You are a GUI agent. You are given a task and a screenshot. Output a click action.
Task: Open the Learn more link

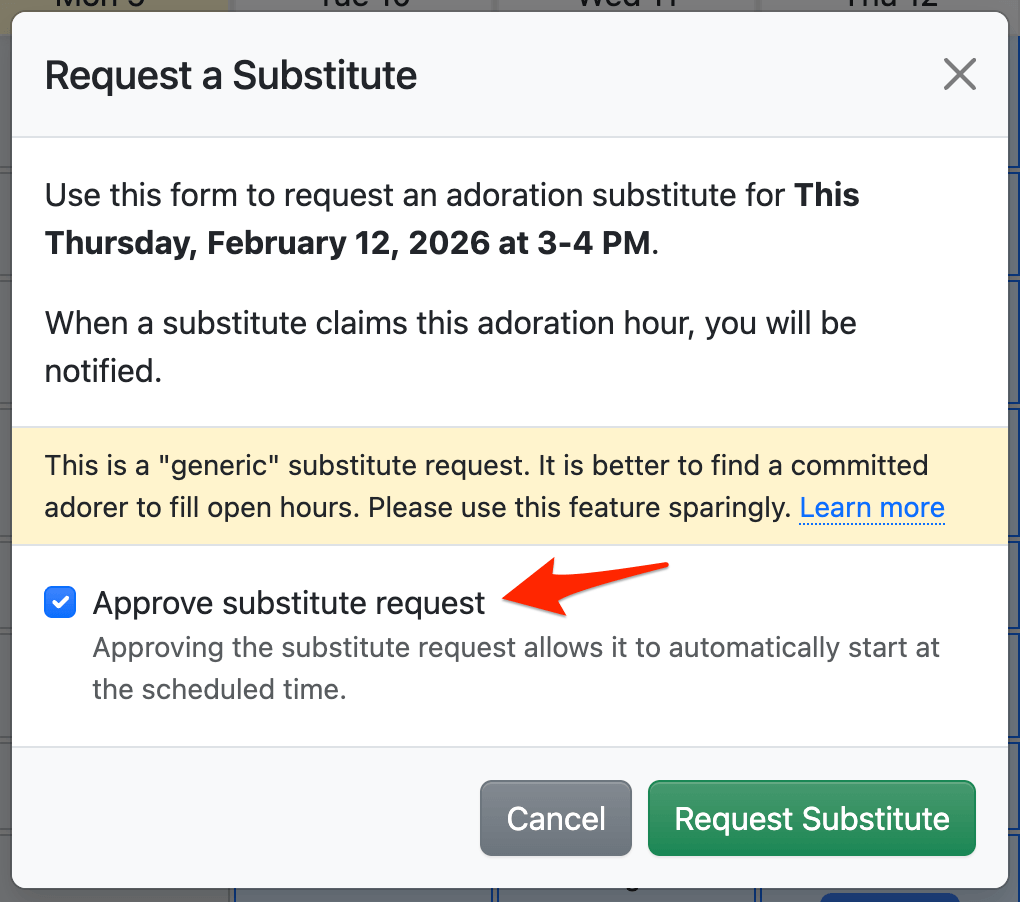(x=872, y=508)
